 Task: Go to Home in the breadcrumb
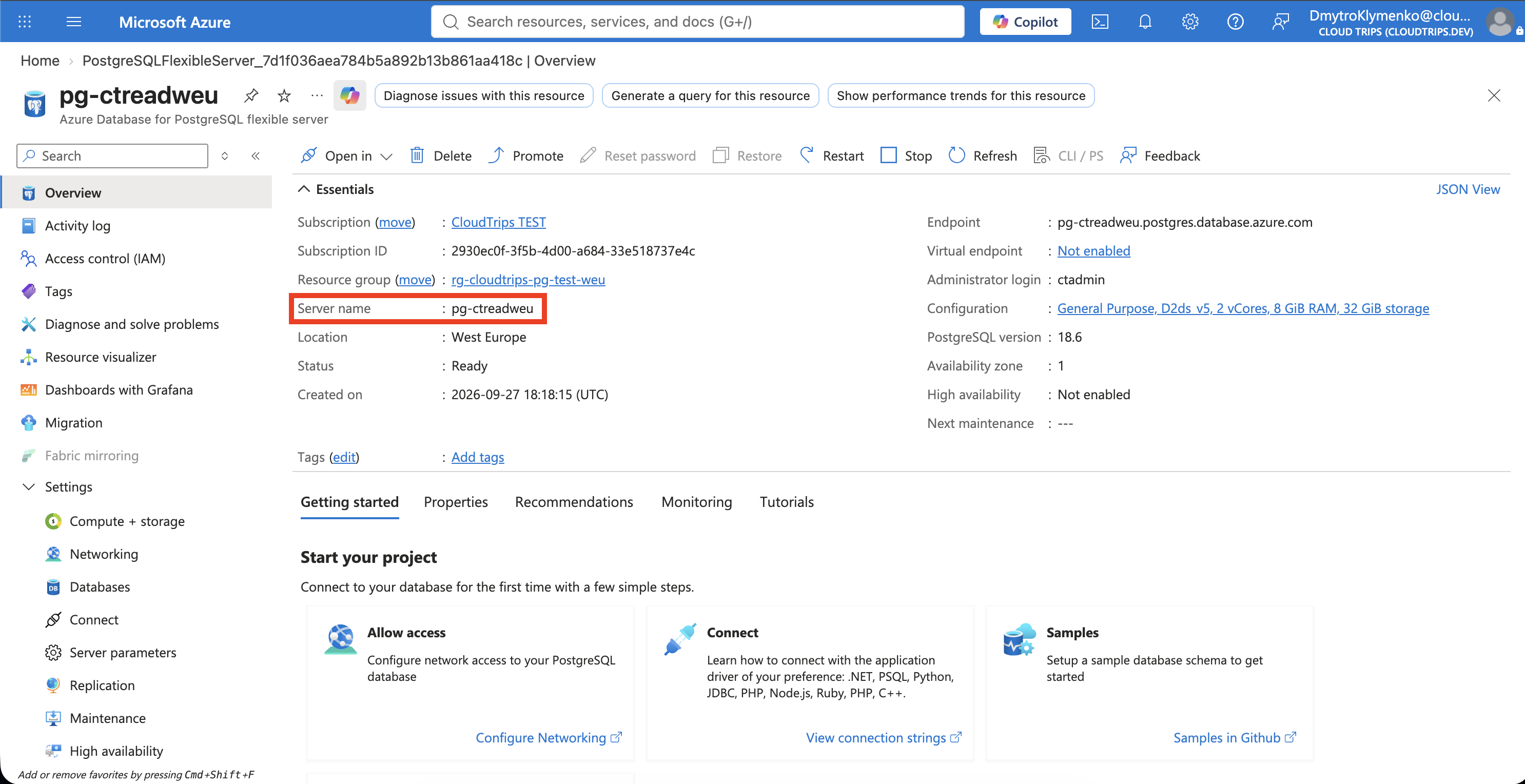[40, 61]
